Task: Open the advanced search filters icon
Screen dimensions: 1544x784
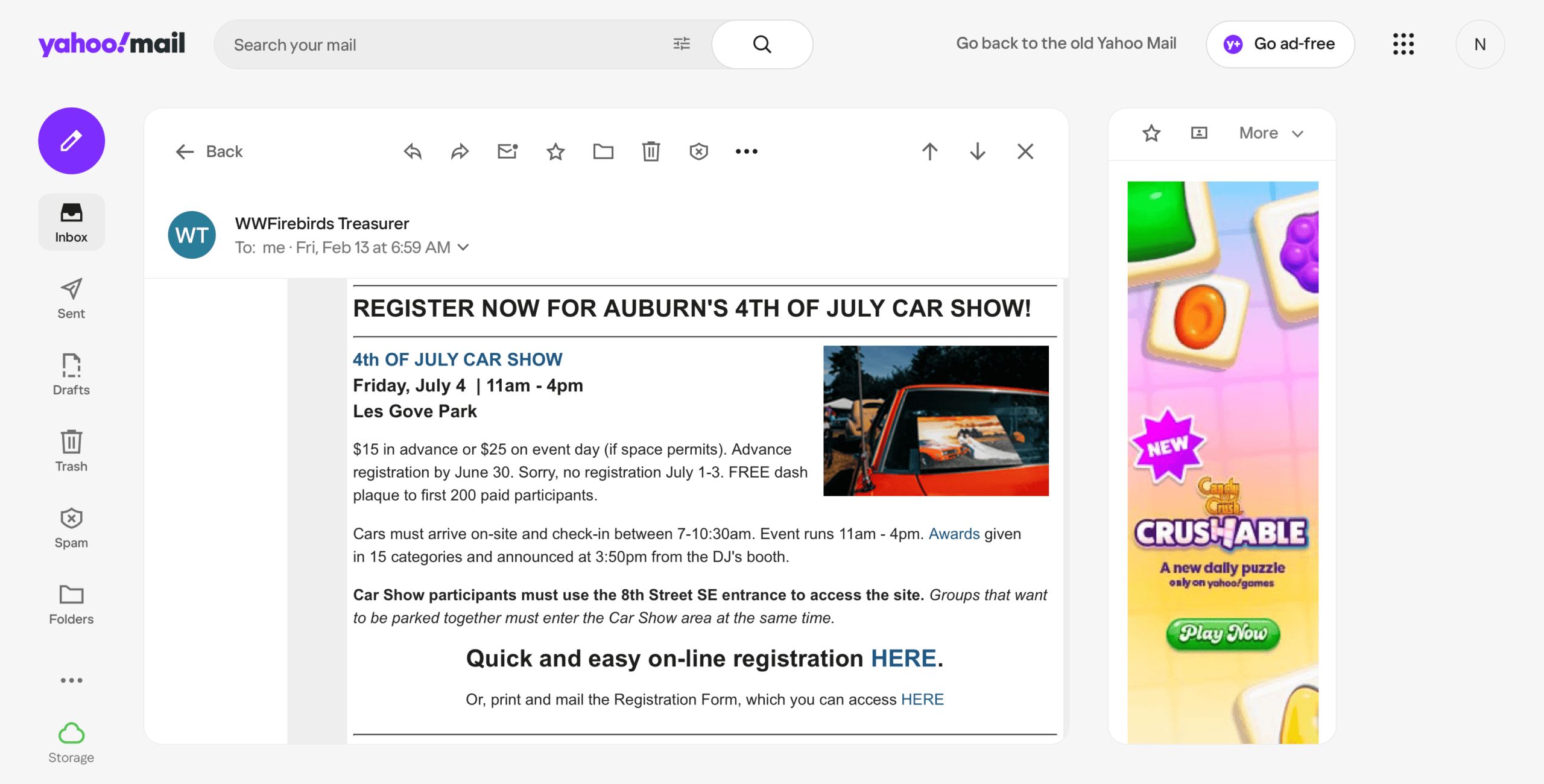Action: pyautogui.click(x=682, y=44)
